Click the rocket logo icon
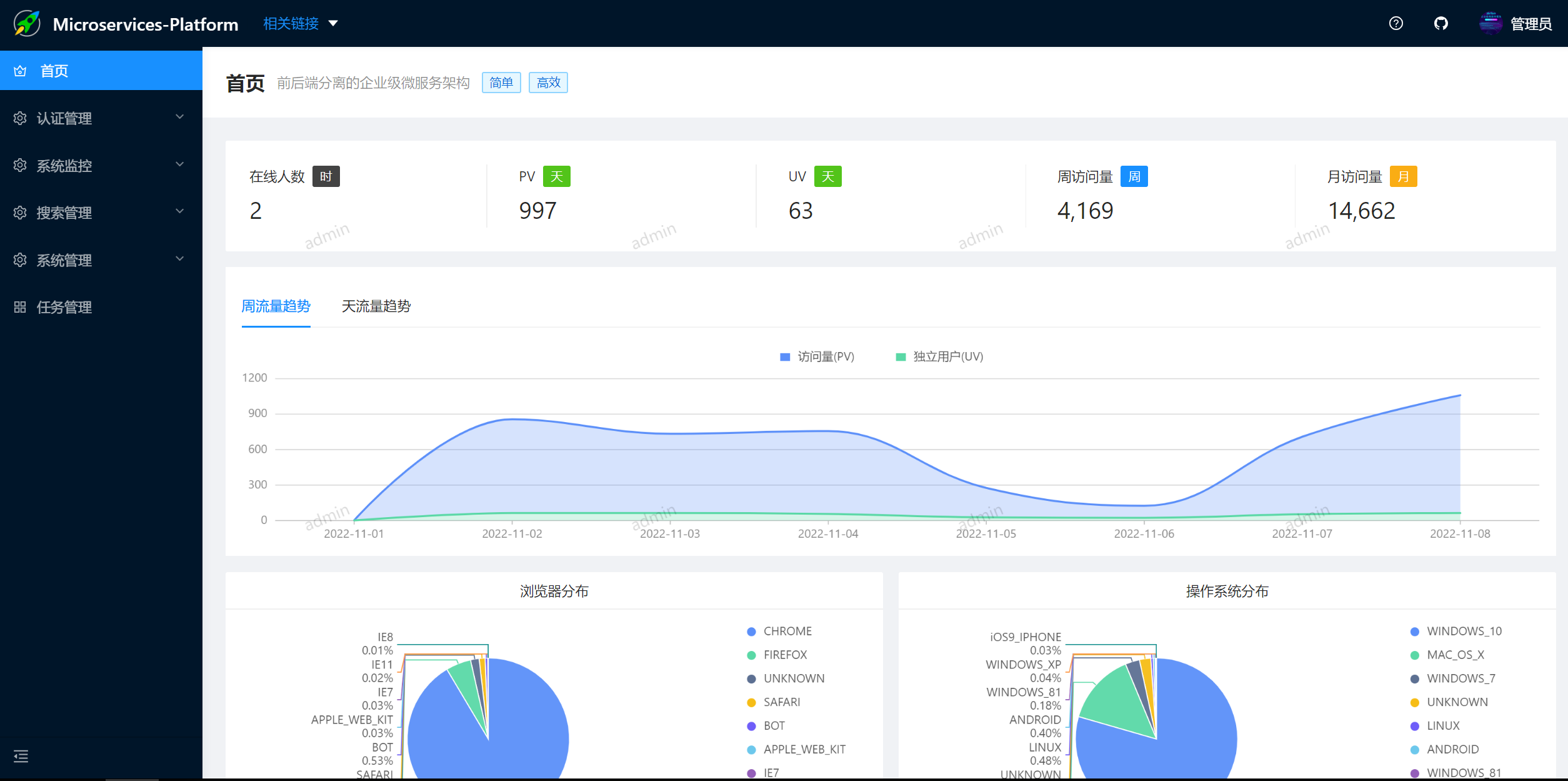 pyautogui.click(x=27, y=24)
